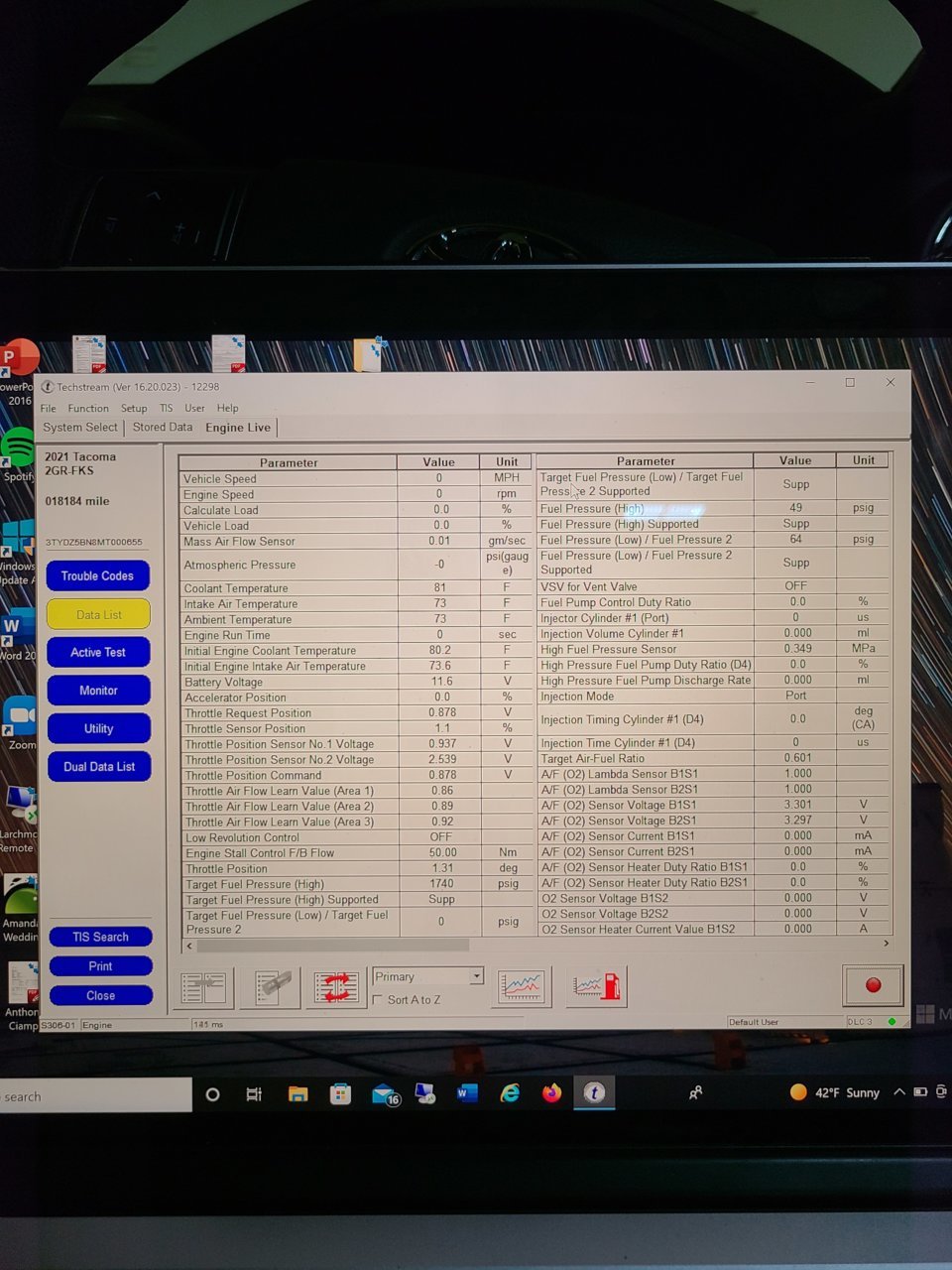Open the People icon in the taskbar
The width and height of the screenshot is (952, 1270).
click(x=696, y=1092)
